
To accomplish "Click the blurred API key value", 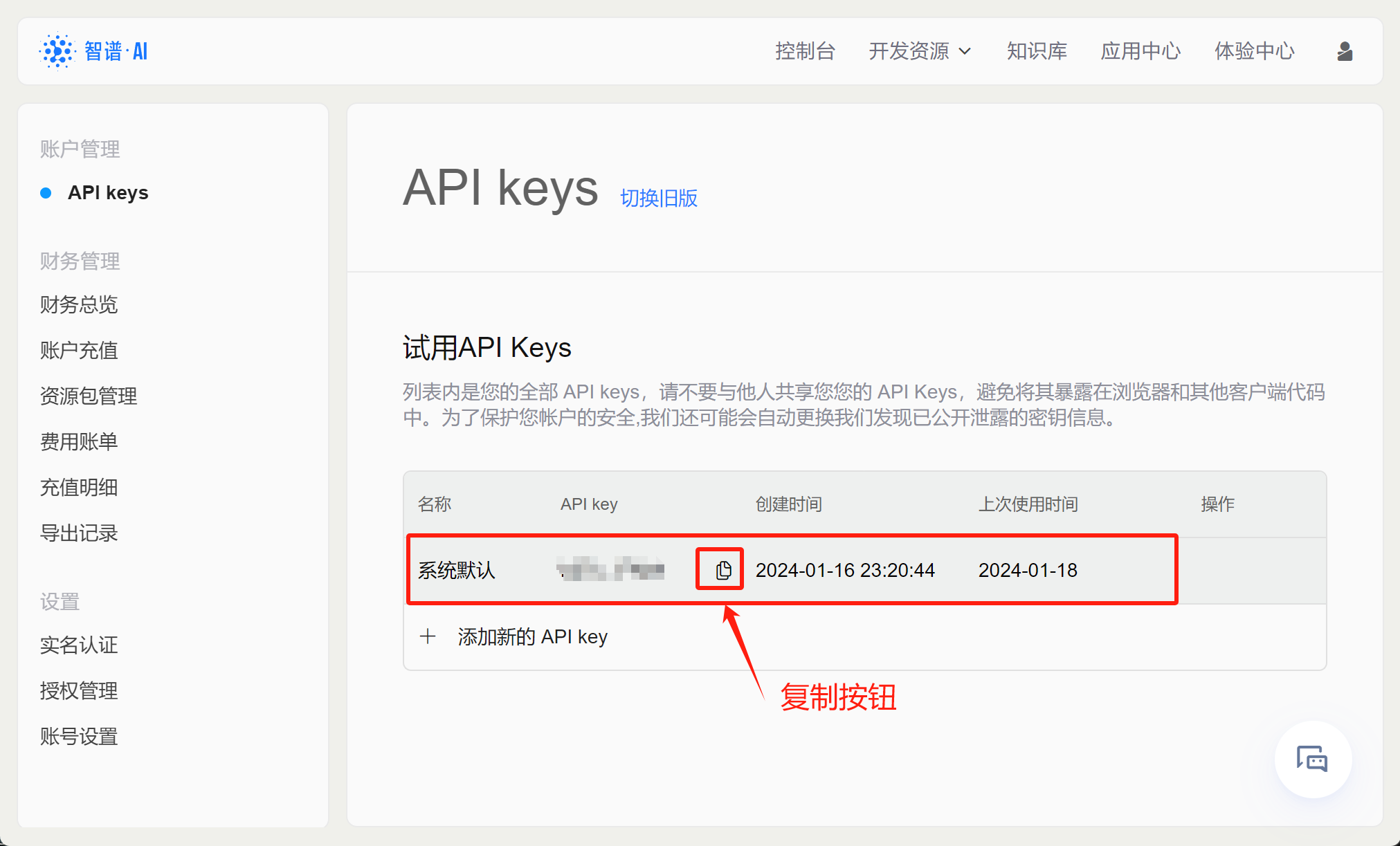I will [x=610, y=570].
